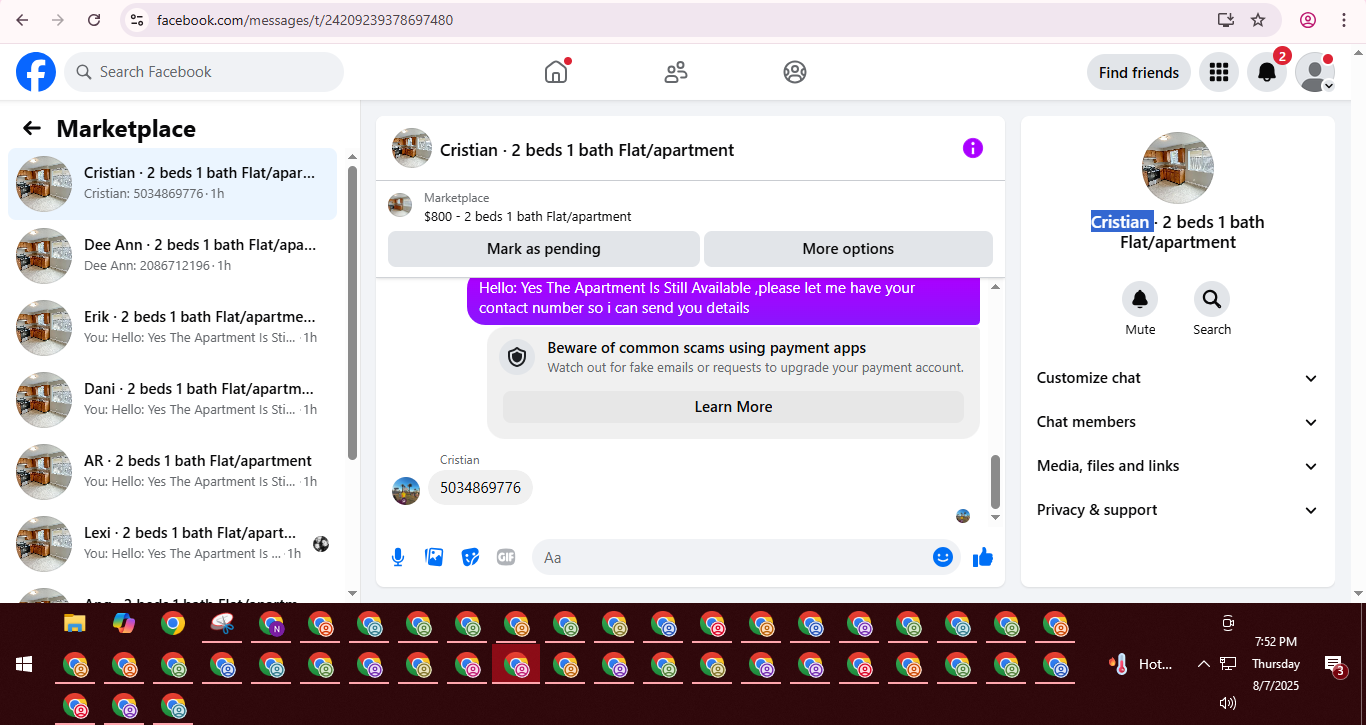
Task: Focus the Search Facebook field
Action: tap(204, 72)
